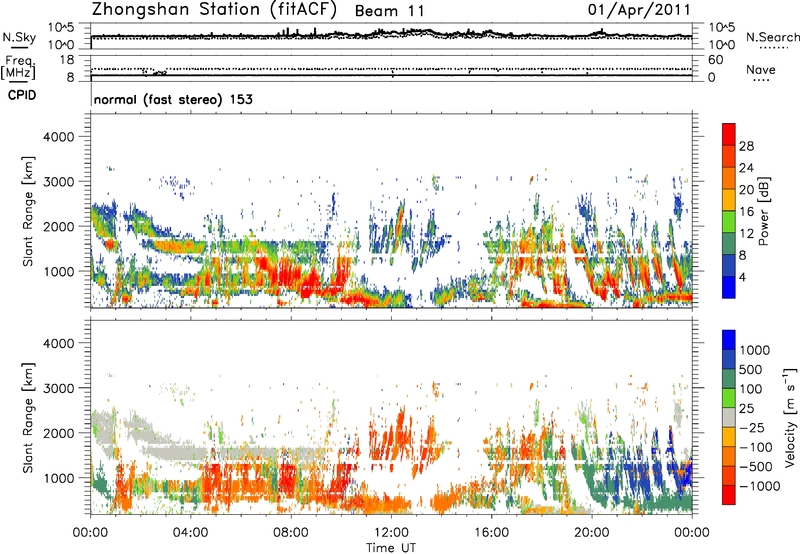Click the 'N.Search' legend label
This screenshot has height=554, width=800.
tap(772, 37)
